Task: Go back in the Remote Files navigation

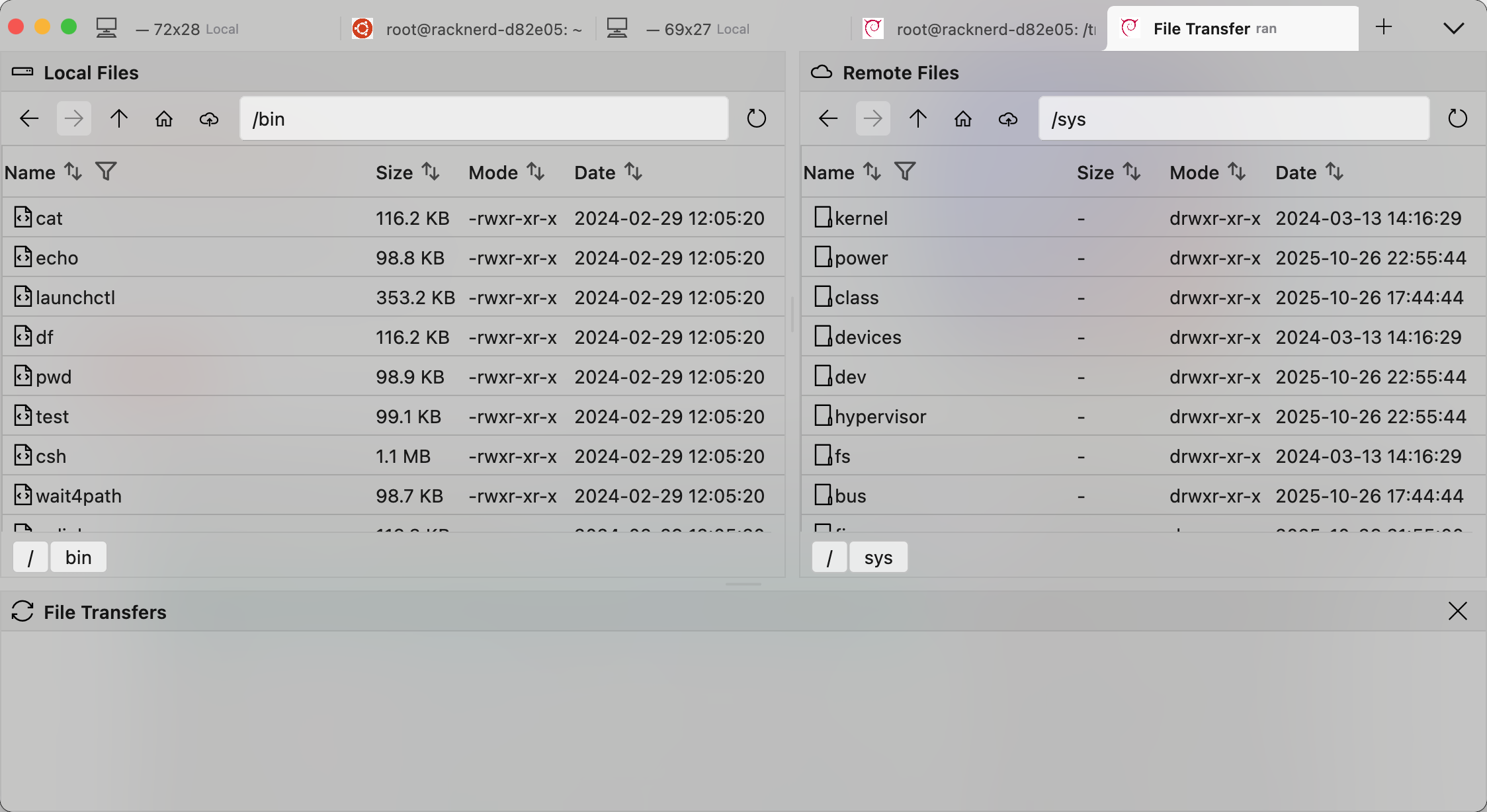Action: pos(828,118)
